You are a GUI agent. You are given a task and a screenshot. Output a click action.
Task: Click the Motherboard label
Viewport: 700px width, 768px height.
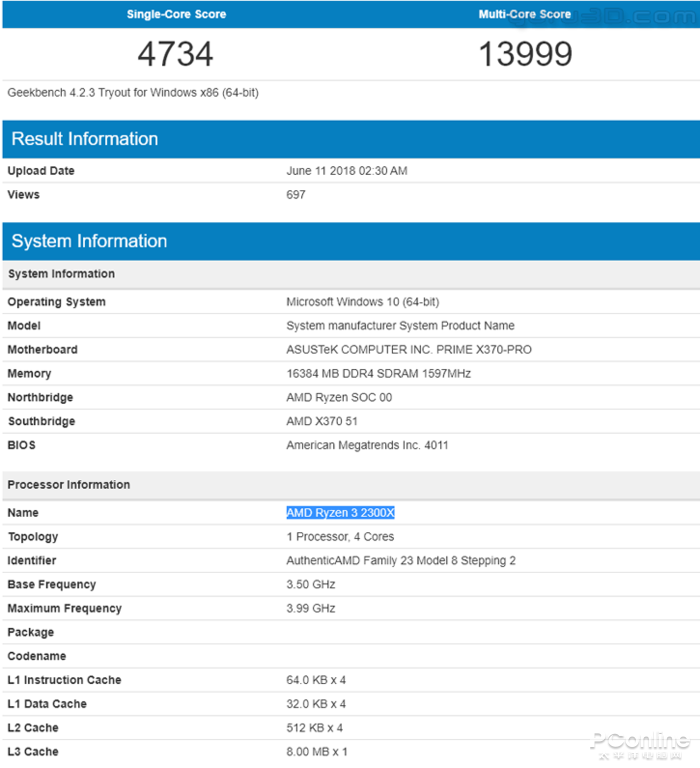coord(43,350)
